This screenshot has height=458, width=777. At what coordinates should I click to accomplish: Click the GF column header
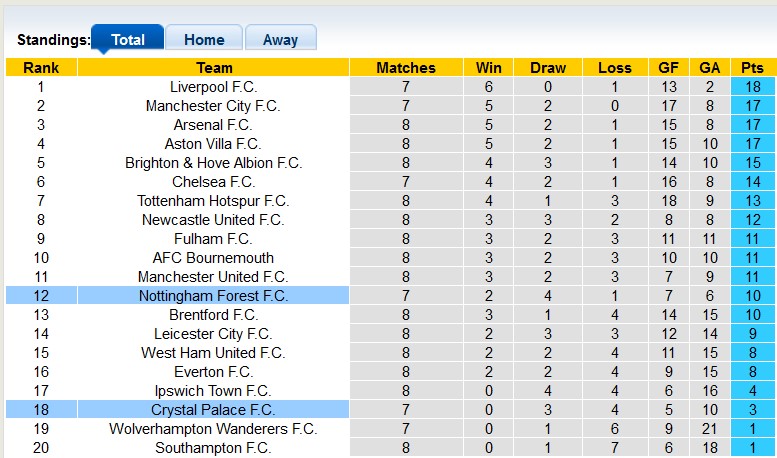click(x=669, y=68)
